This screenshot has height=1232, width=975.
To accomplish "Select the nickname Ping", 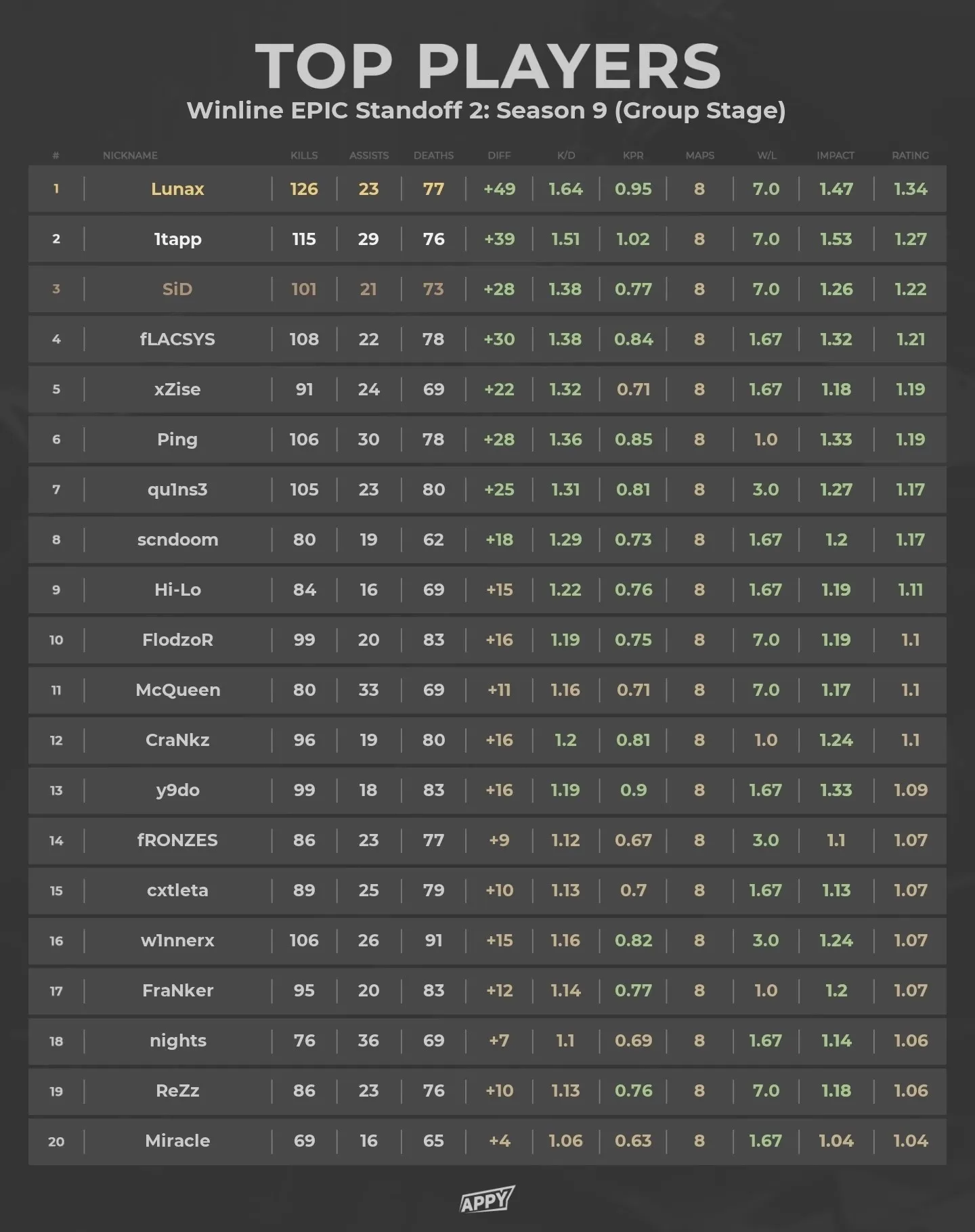I will [x=177, y=440].
